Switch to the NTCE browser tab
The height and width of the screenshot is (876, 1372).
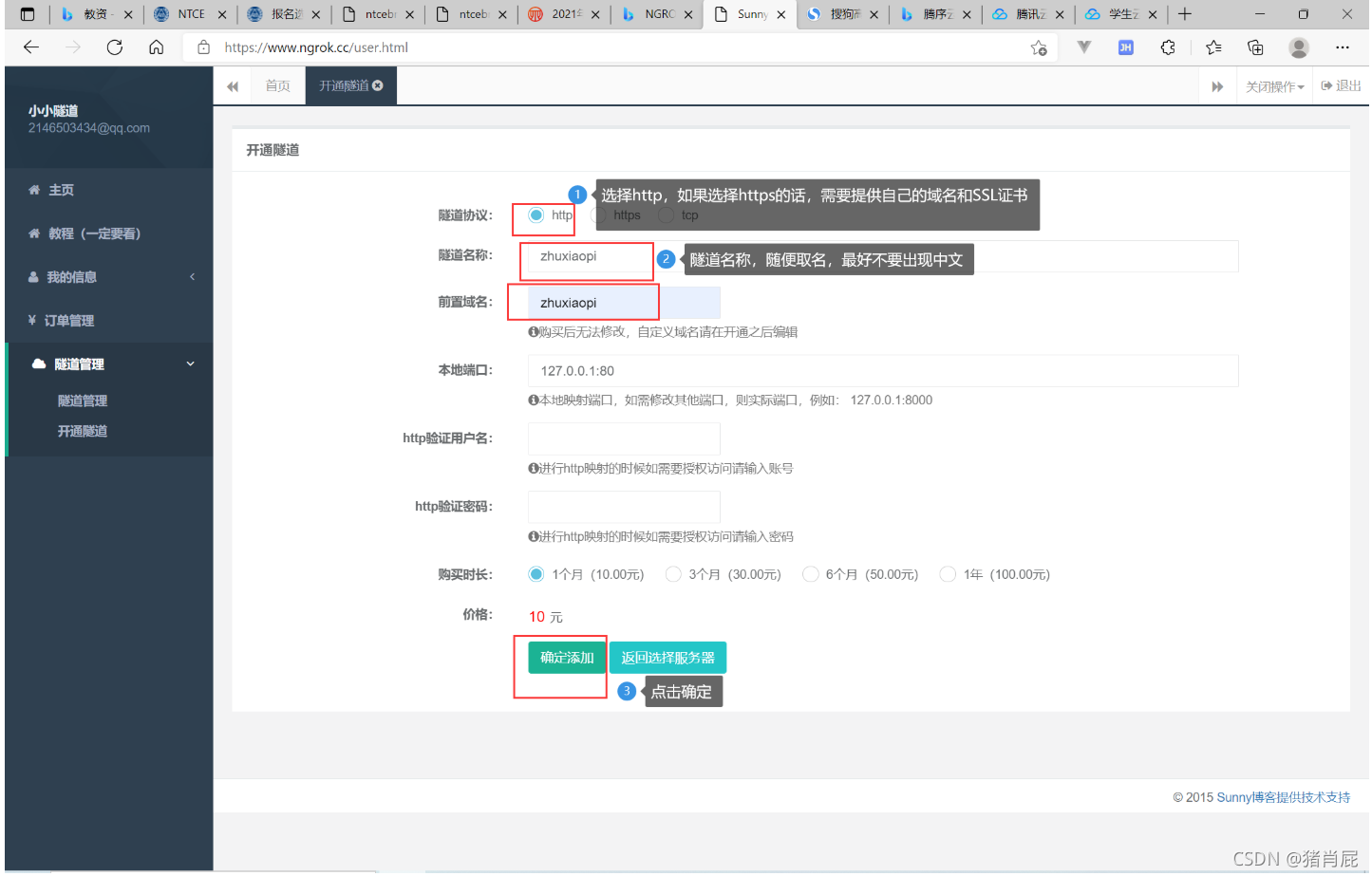[x=192, y=14]
